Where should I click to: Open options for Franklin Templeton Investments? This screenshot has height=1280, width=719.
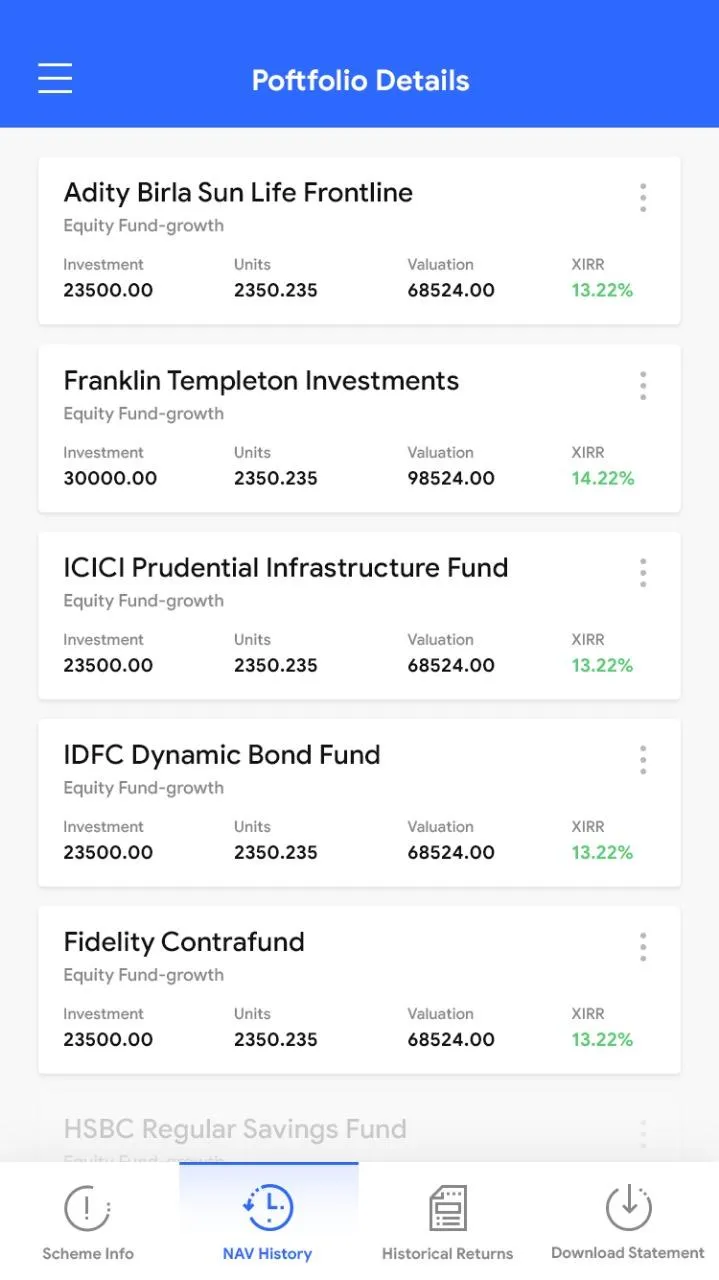[643, 385]
